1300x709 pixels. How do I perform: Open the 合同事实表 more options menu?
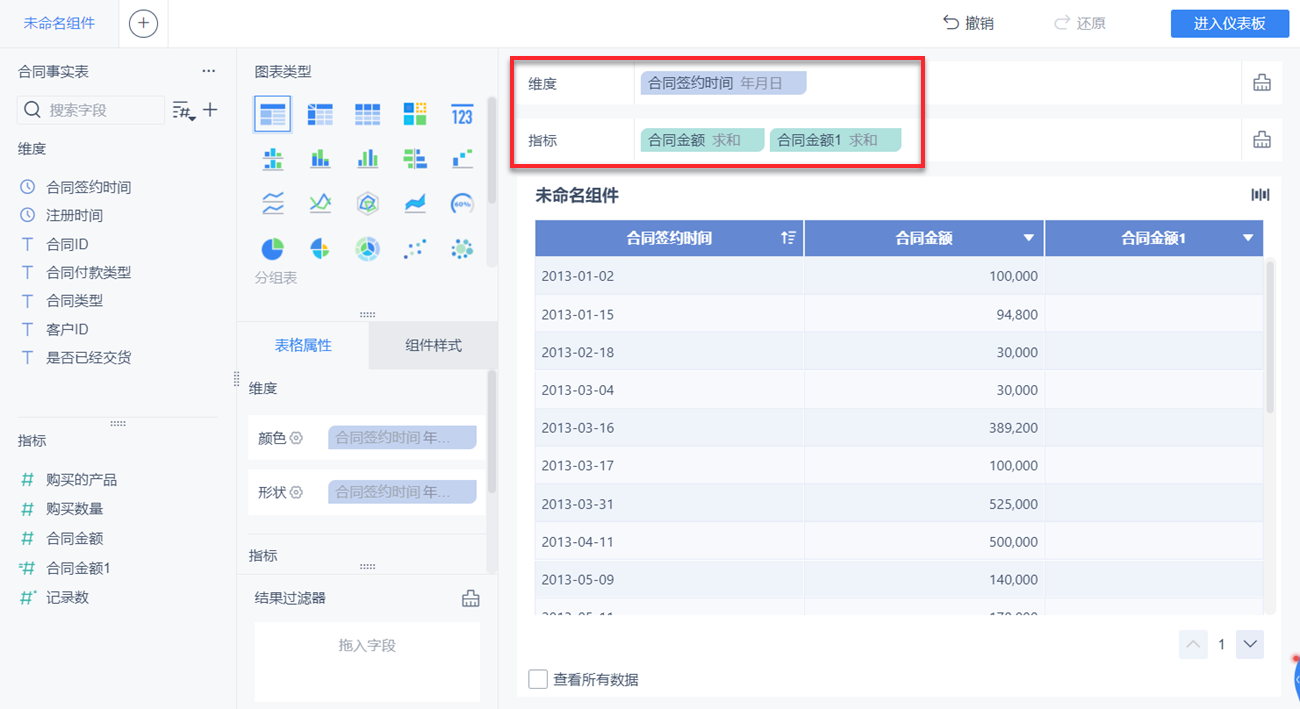(x=208, y=72)
